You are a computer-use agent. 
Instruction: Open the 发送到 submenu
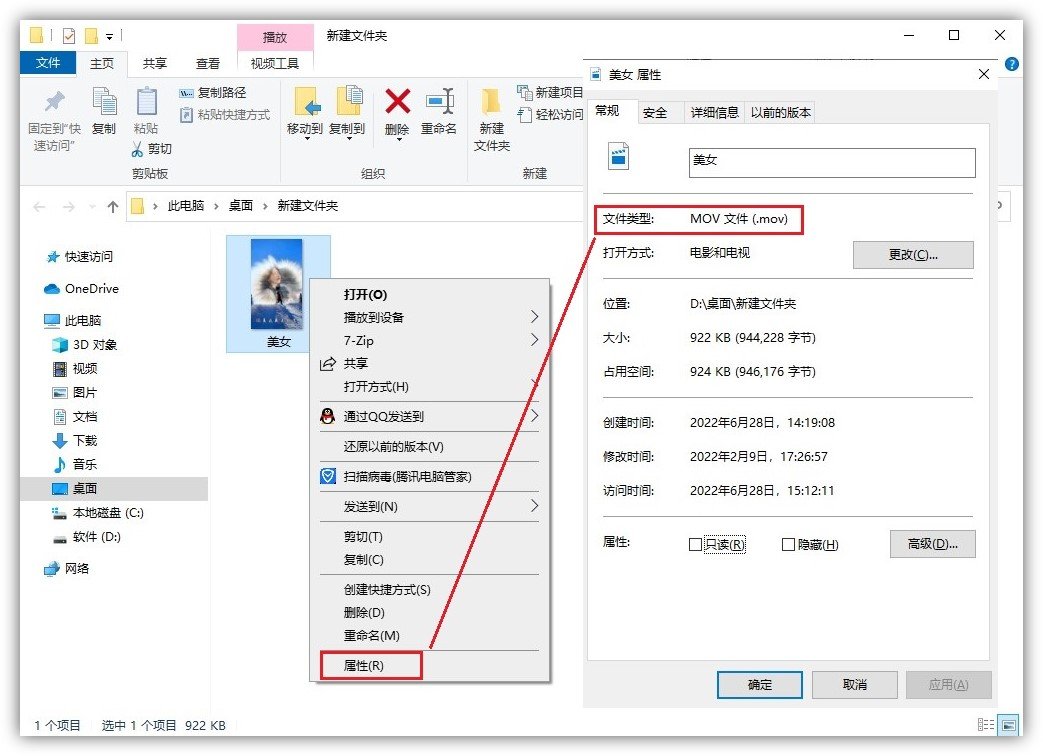(x=370, y=505)
